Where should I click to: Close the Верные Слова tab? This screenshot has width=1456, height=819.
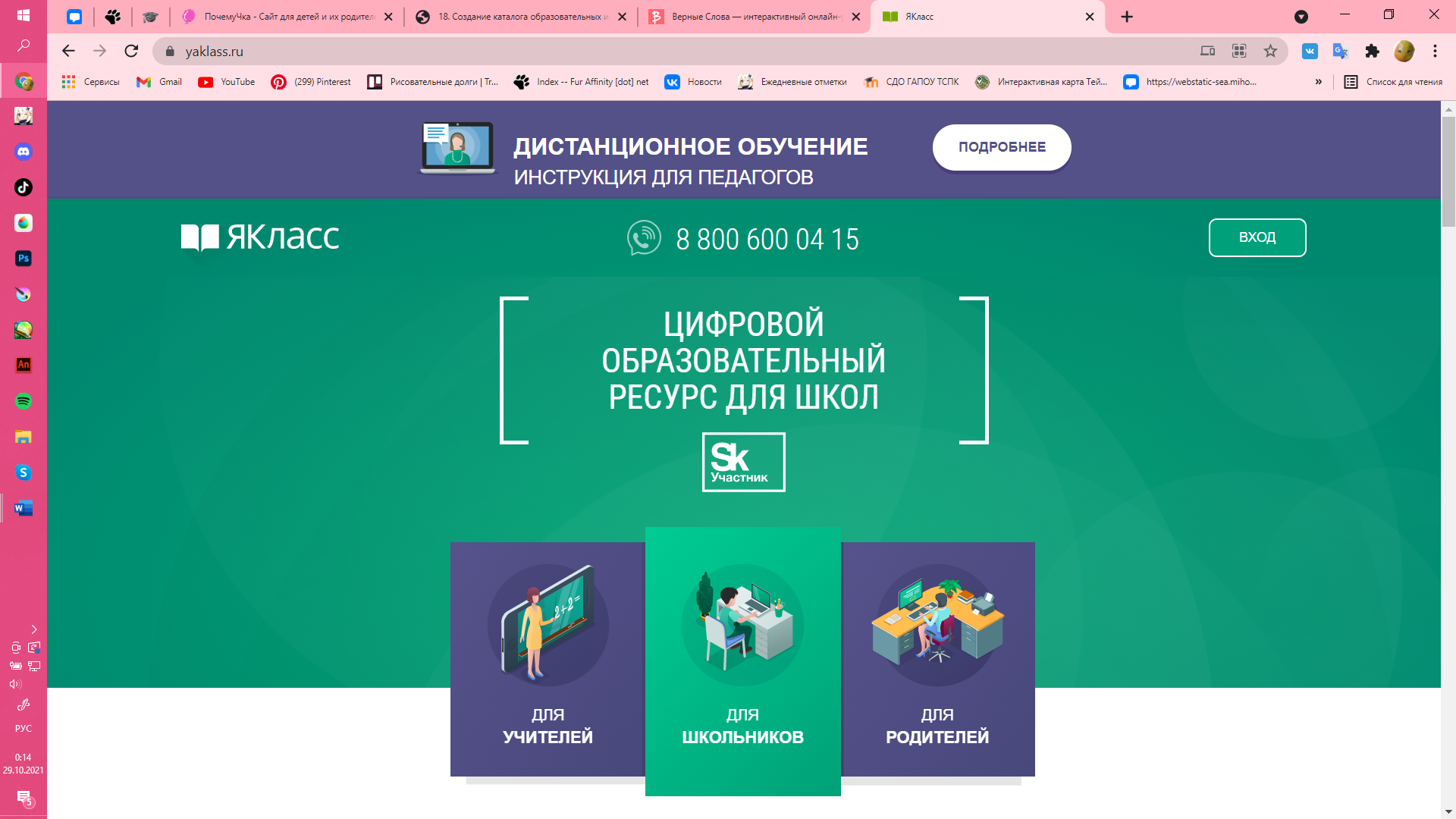point(856,17)
